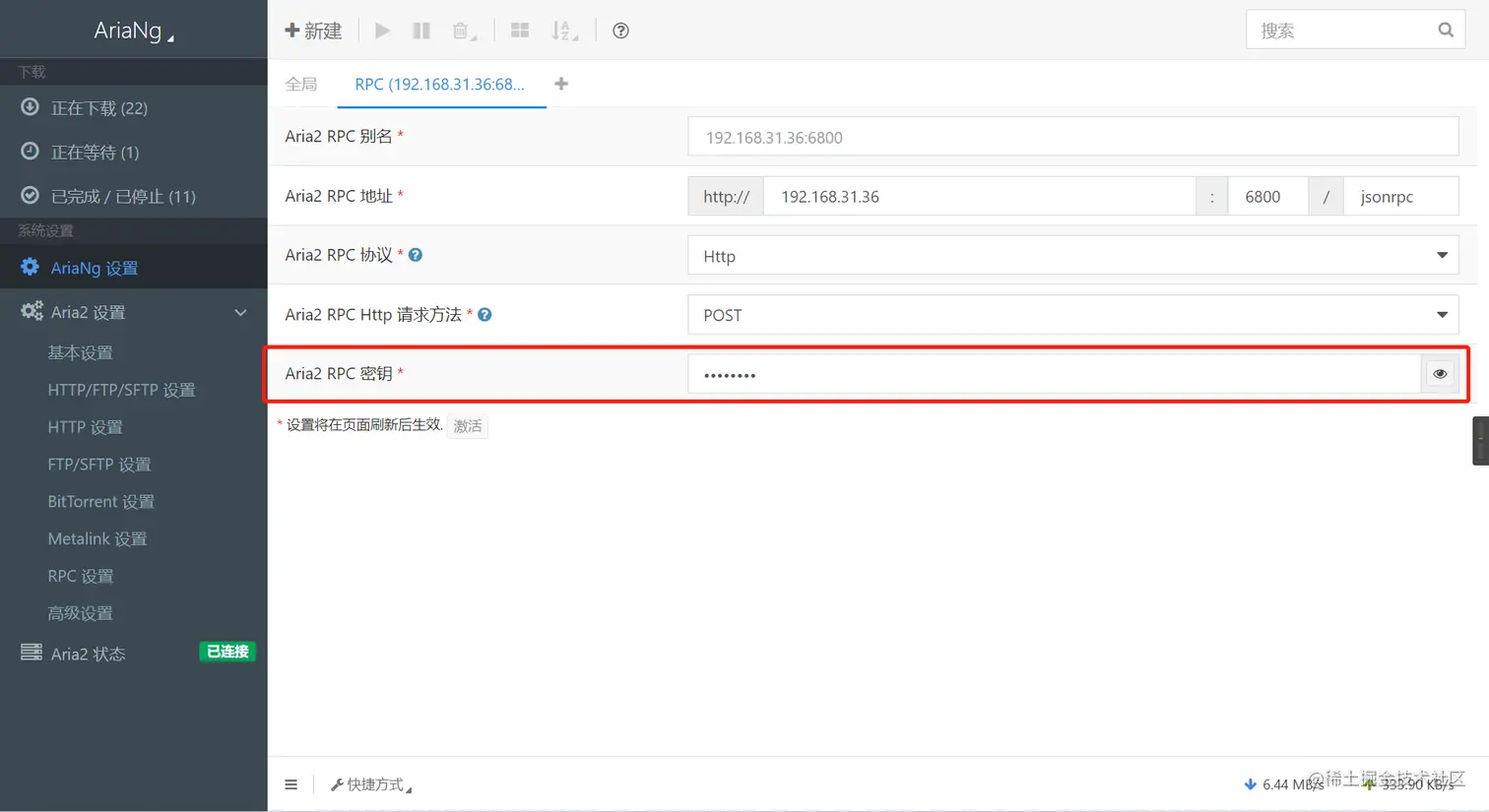
Task: Open Aria2 状态 status page
Action: tap(88, 654)
